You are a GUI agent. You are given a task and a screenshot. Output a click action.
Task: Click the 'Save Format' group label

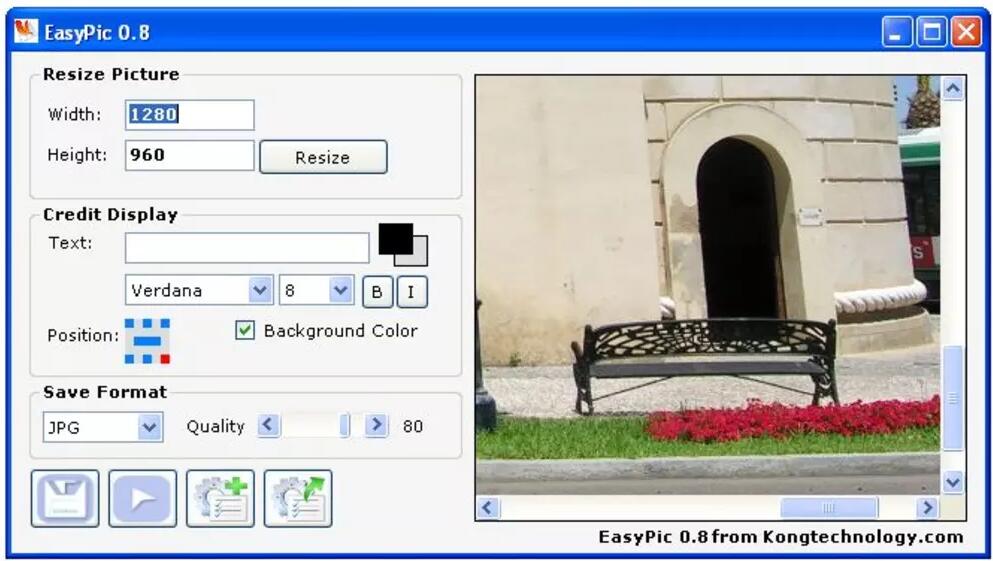click(105, 392)
